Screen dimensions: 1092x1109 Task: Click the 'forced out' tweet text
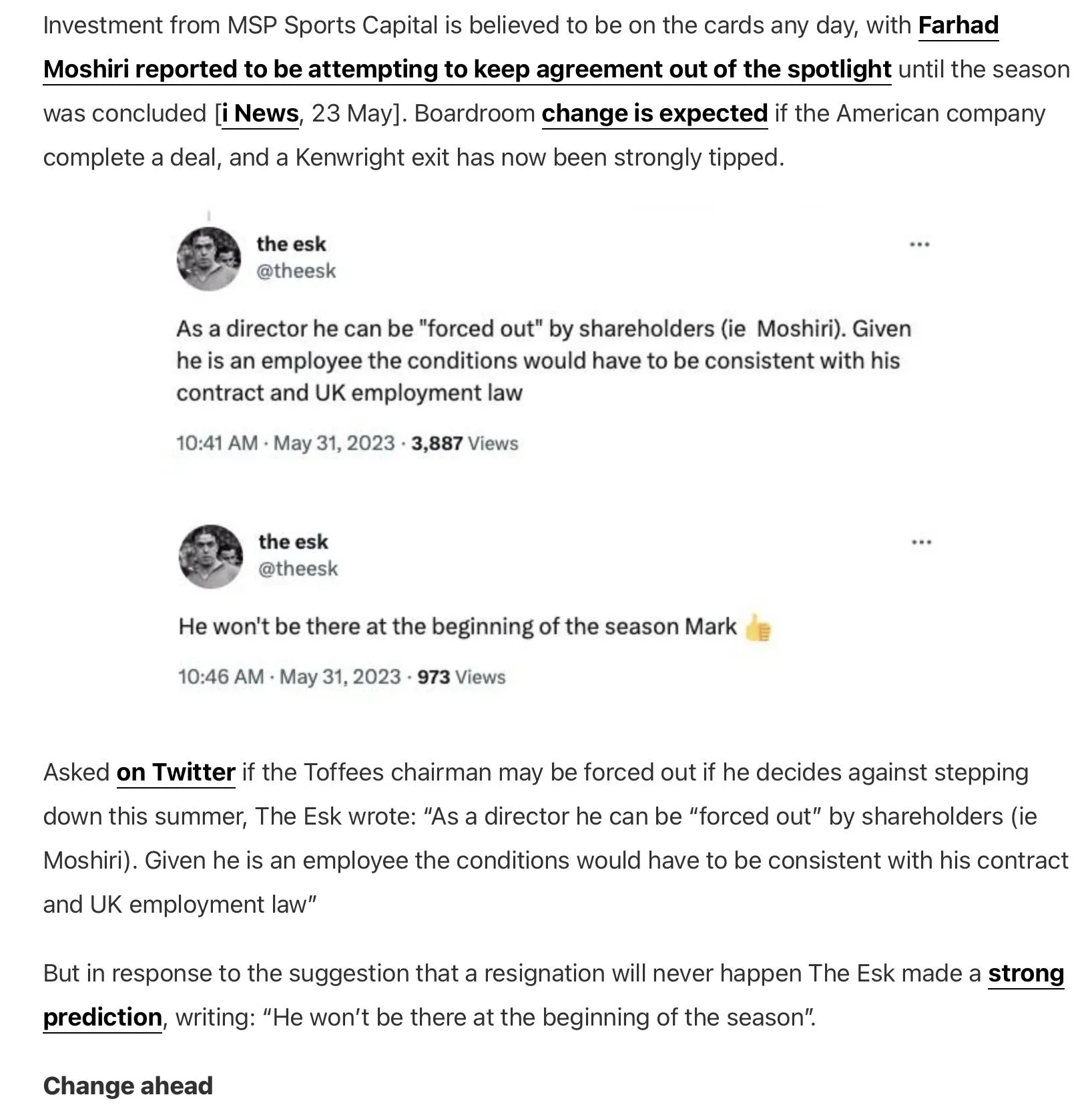pyautogui.click(x=543, y=361)
